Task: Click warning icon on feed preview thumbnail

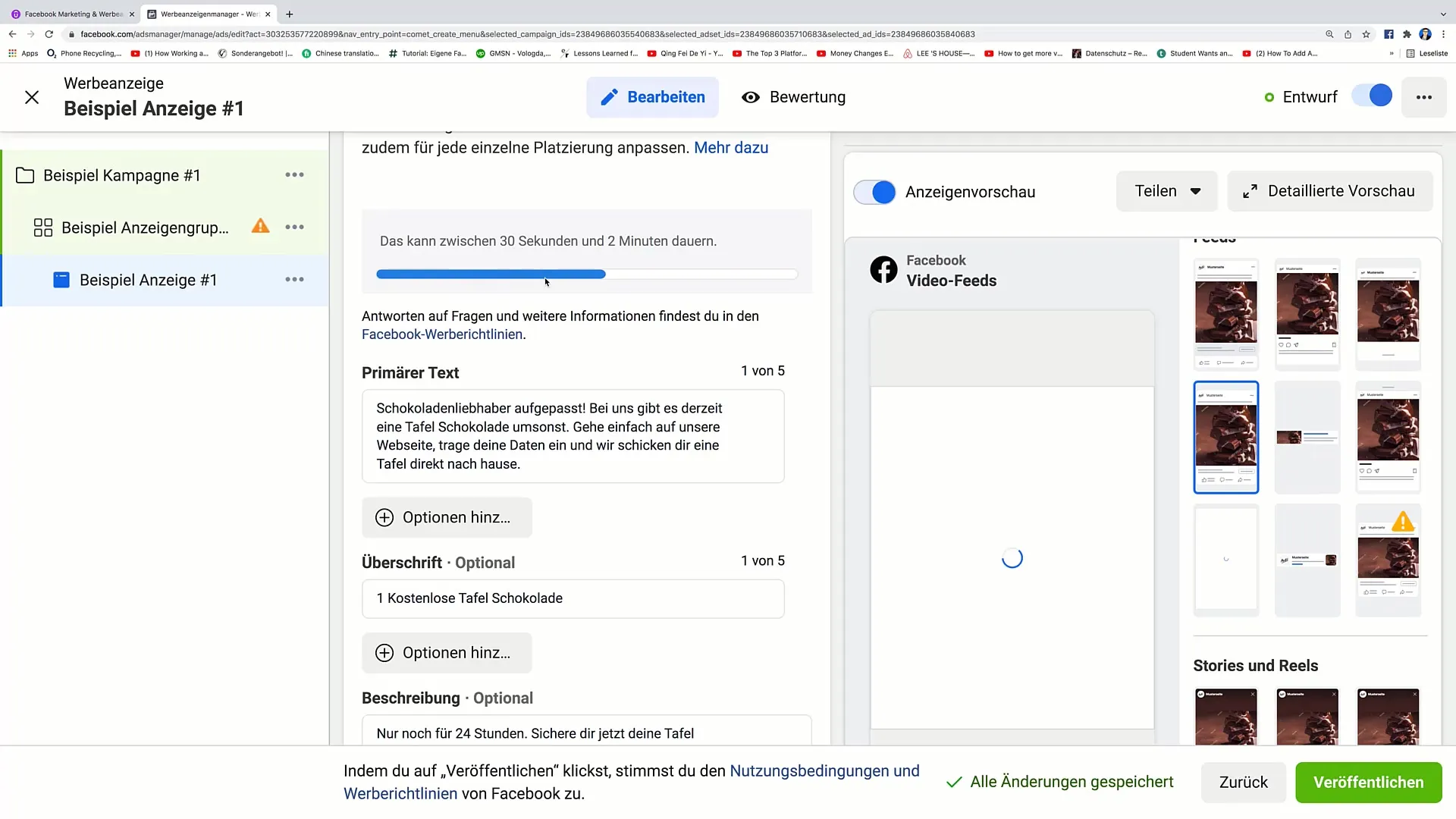Action: click(x=1402, y=522)
